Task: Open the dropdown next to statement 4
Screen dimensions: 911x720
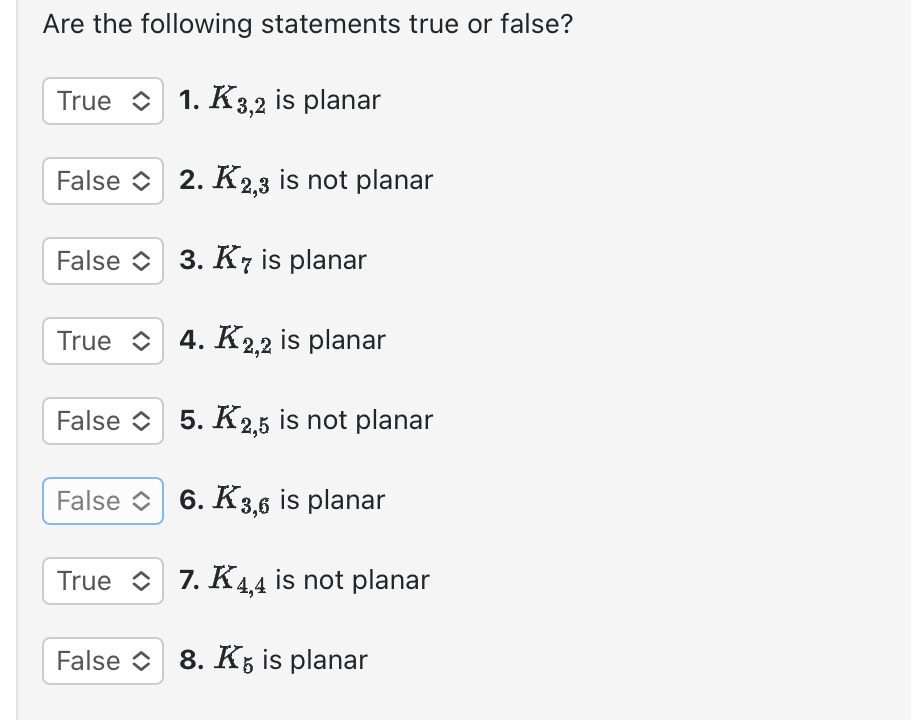Action: click(x=102, y=341)
